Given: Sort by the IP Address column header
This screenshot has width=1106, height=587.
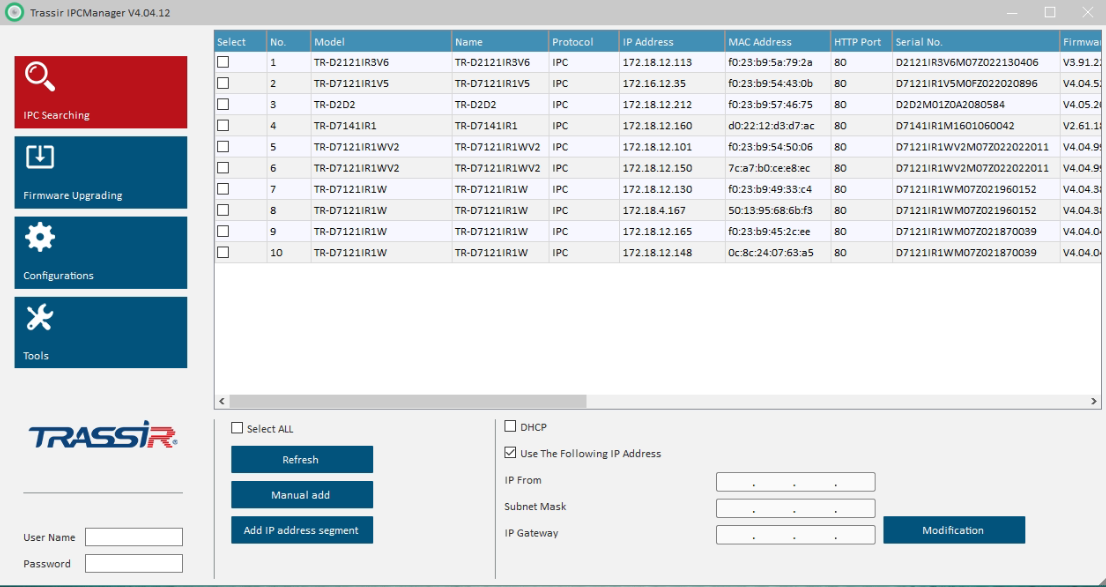Looking at the screenshot, I should [672, 42].
